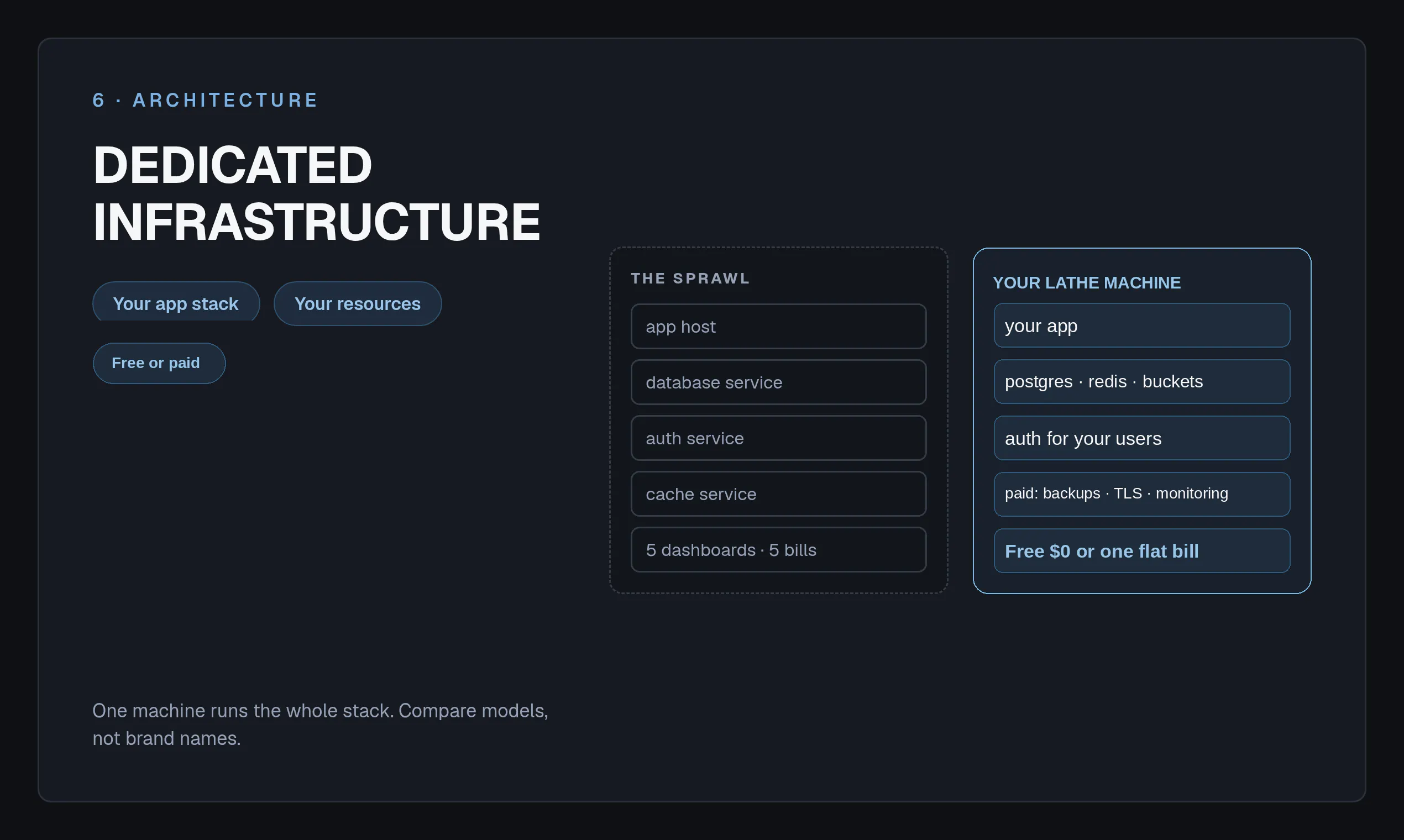This screenshot has height=840, width=1404.
Task: Click the 'Your resources' pill
Action: pyautogui.click(x=358, y=303)
